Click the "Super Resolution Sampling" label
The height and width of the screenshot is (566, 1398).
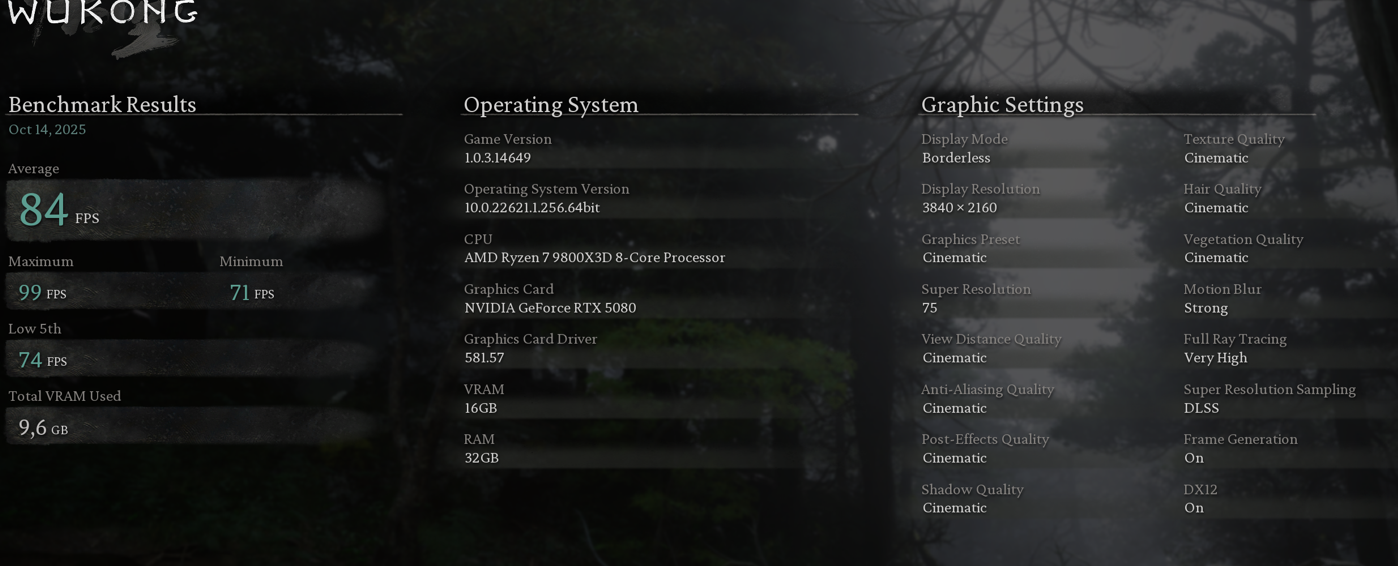1269,389
